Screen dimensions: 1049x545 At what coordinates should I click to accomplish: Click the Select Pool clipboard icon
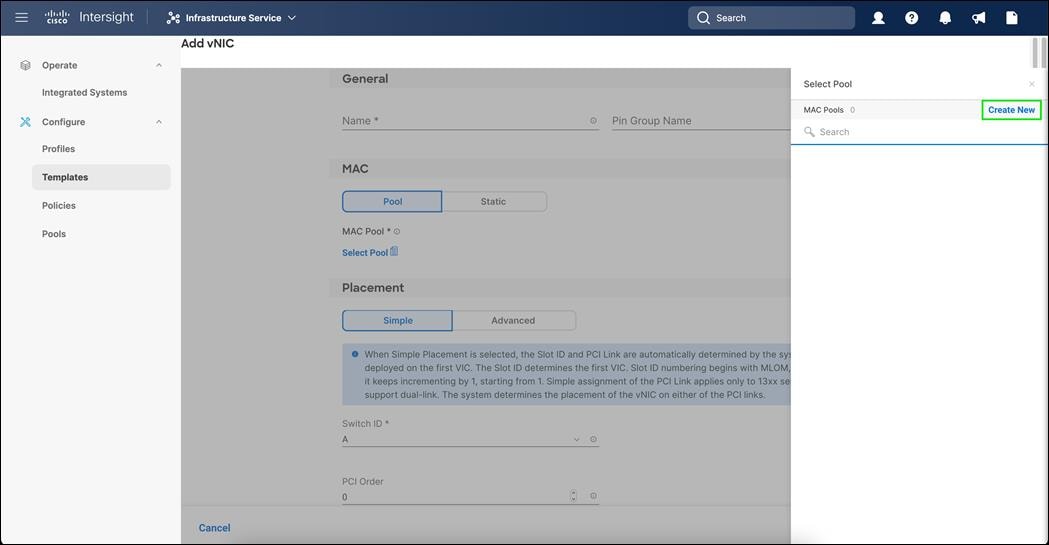[x=394, y=251]
